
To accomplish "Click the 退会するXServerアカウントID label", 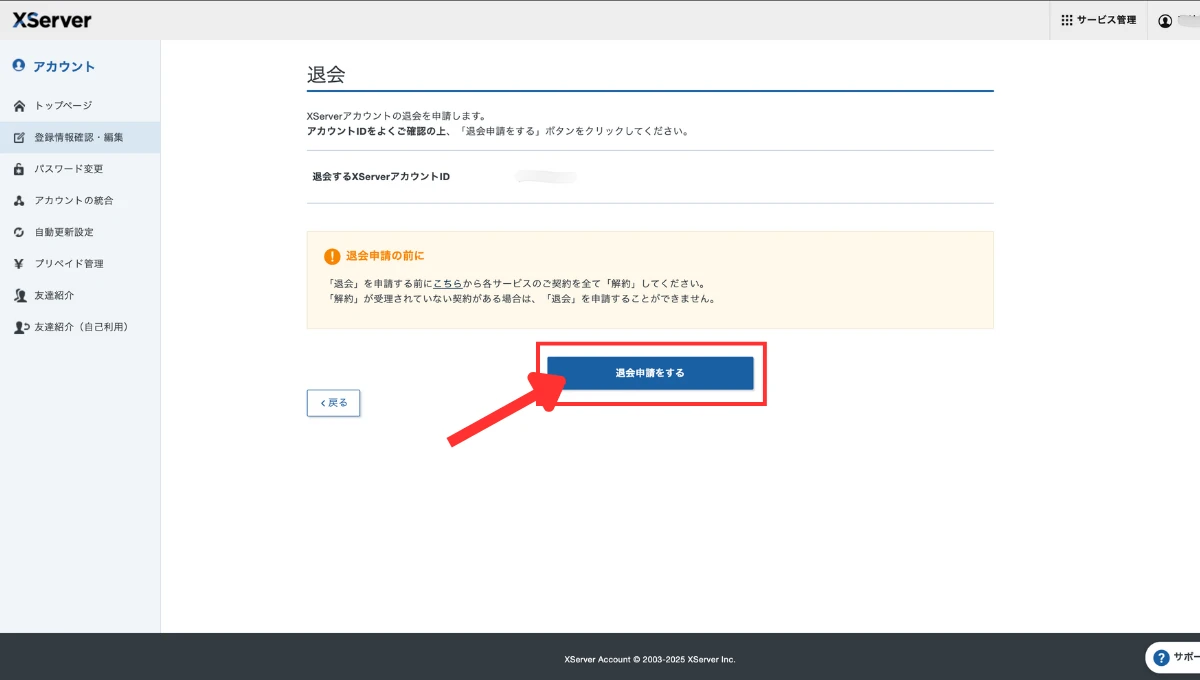I will 381,177.
